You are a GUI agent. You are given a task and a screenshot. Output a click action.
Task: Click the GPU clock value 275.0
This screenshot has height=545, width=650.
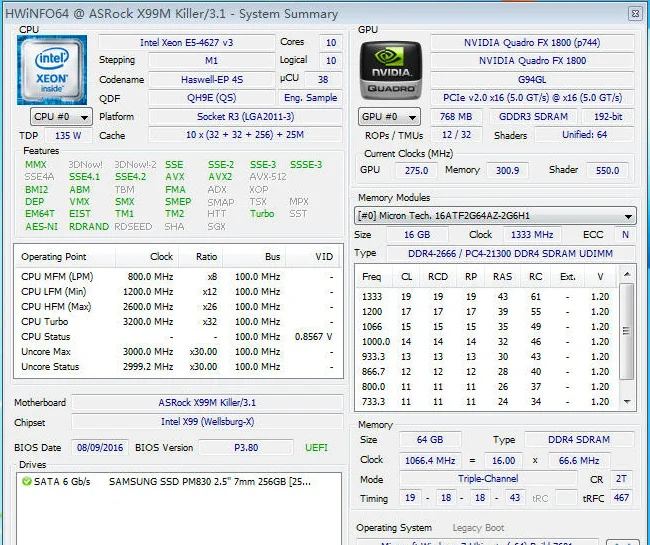(x=416, y=170)
